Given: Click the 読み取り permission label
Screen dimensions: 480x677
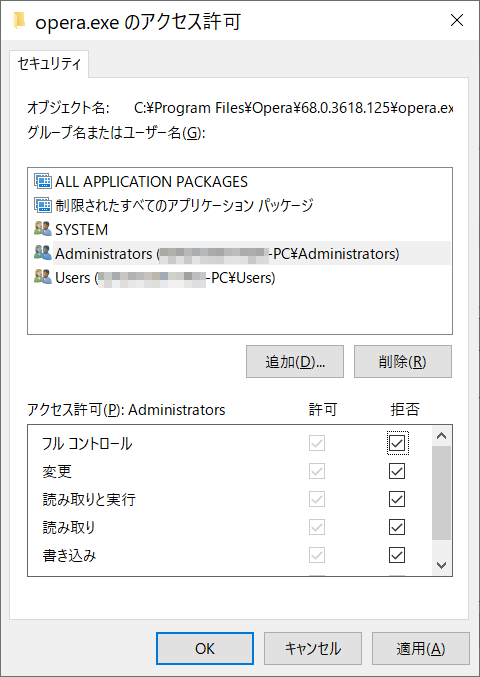Looking at the screenshot, I should (69, 527).
